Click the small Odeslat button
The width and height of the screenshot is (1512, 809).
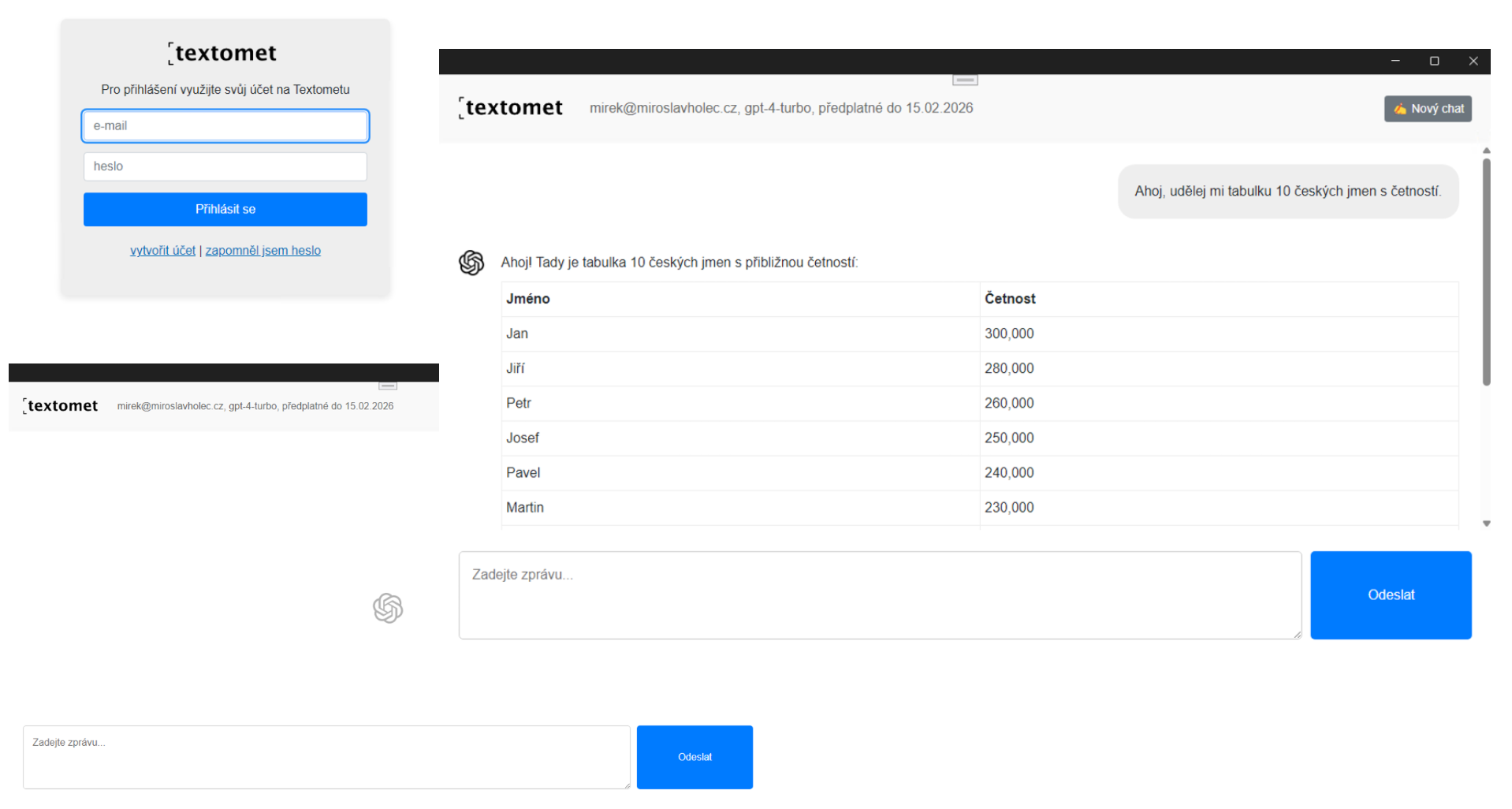pyautogui.click(x=695, y=757)
